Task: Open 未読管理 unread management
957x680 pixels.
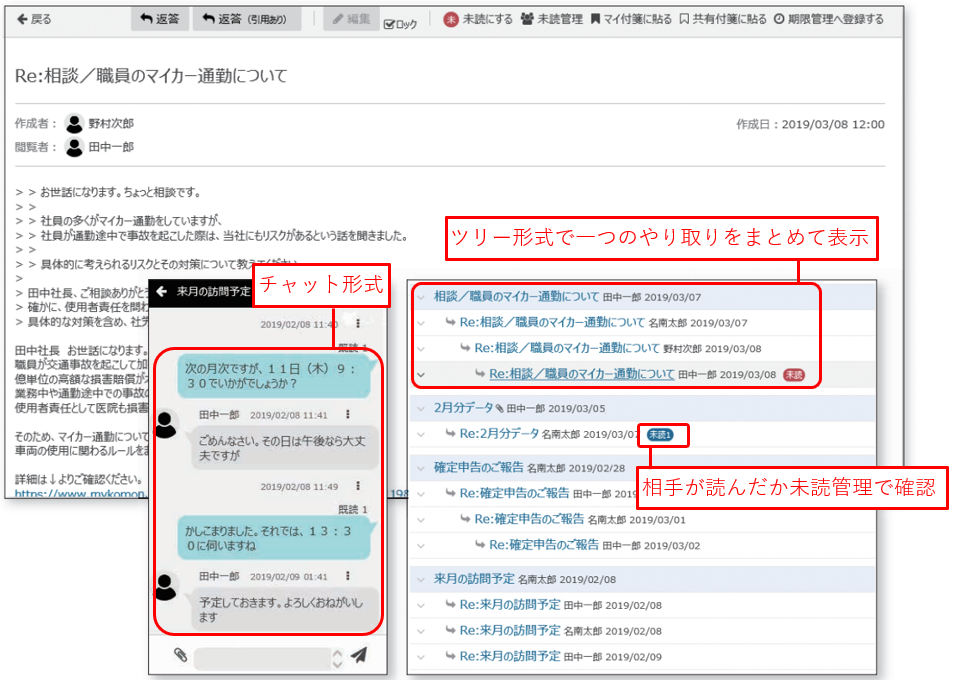Action: [x=551, y=19]
